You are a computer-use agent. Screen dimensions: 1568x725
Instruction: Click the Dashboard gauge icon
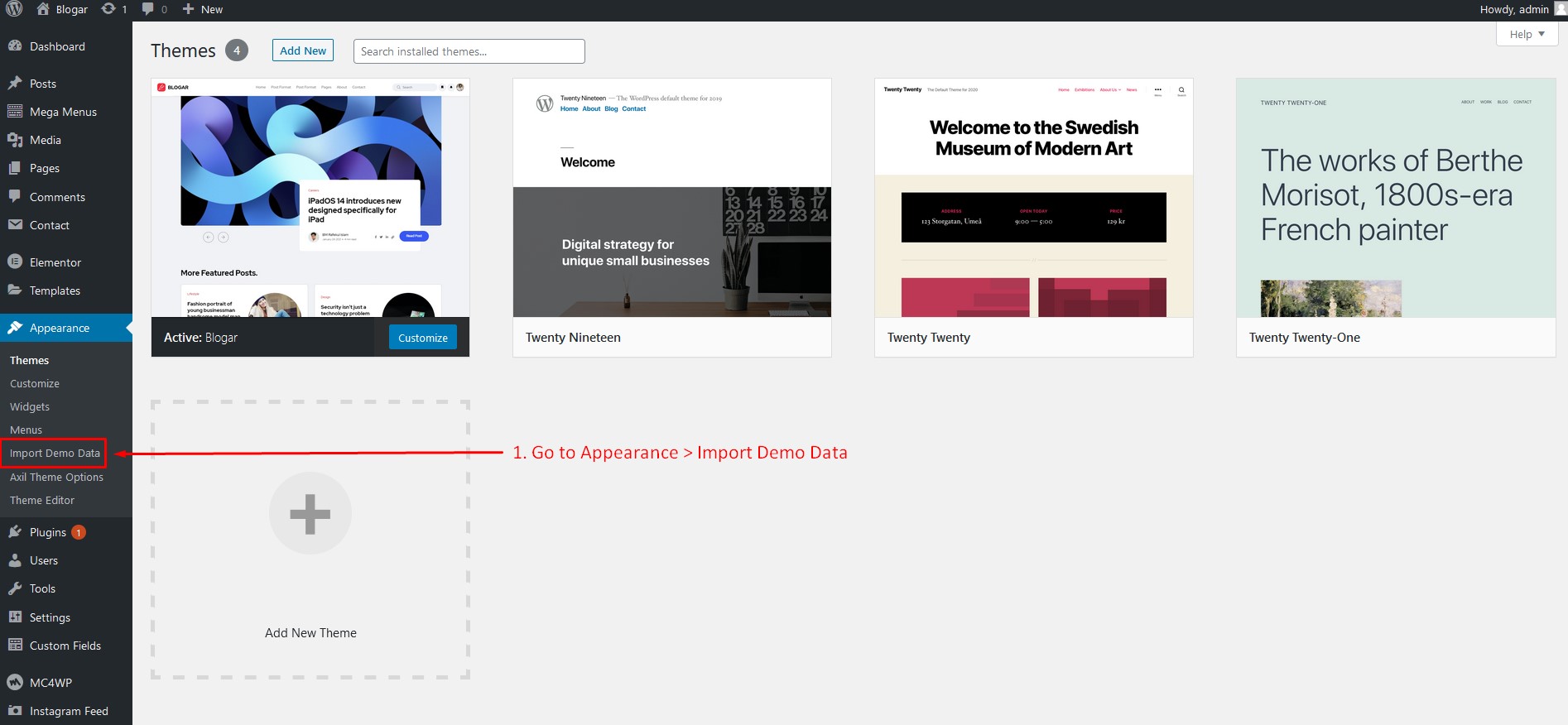[x=15, y=46]
